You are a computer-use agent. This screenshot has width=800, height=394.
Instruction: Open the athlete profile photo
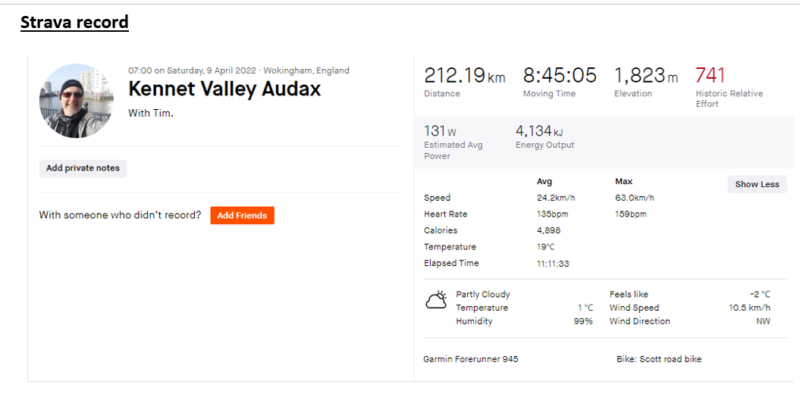(x=77, y=101)
